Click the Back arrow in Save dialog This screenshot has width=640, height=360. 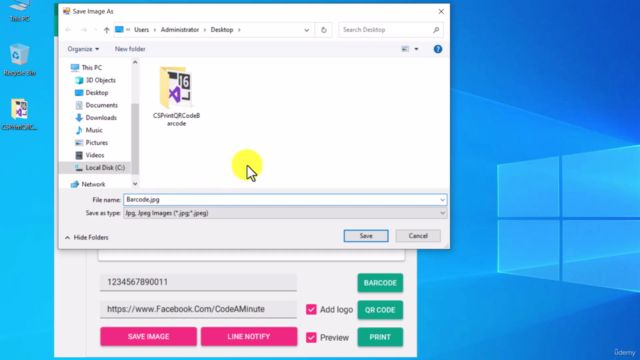(x=69, y=30)
